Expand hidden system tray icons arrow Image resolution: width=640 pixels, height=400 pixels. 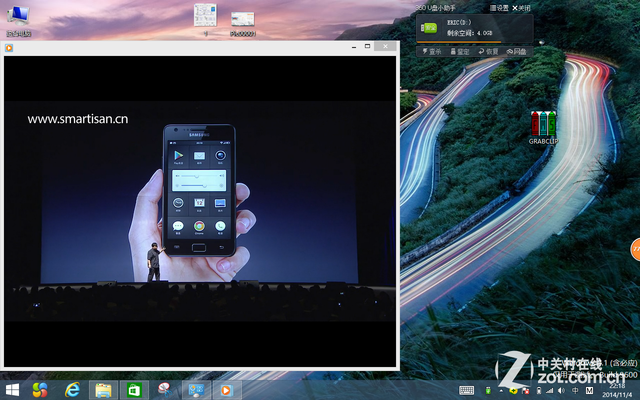501,391
